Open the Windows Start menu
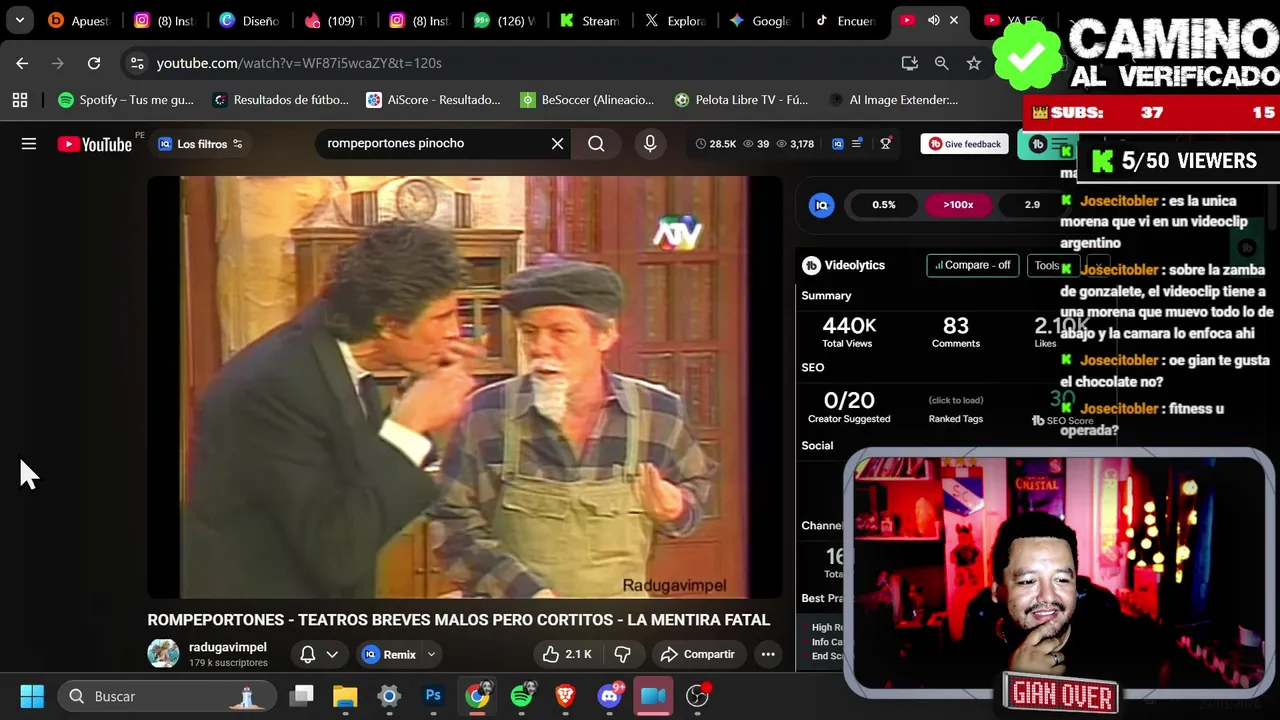1280x720 pixels. click(x=32, y=696)
